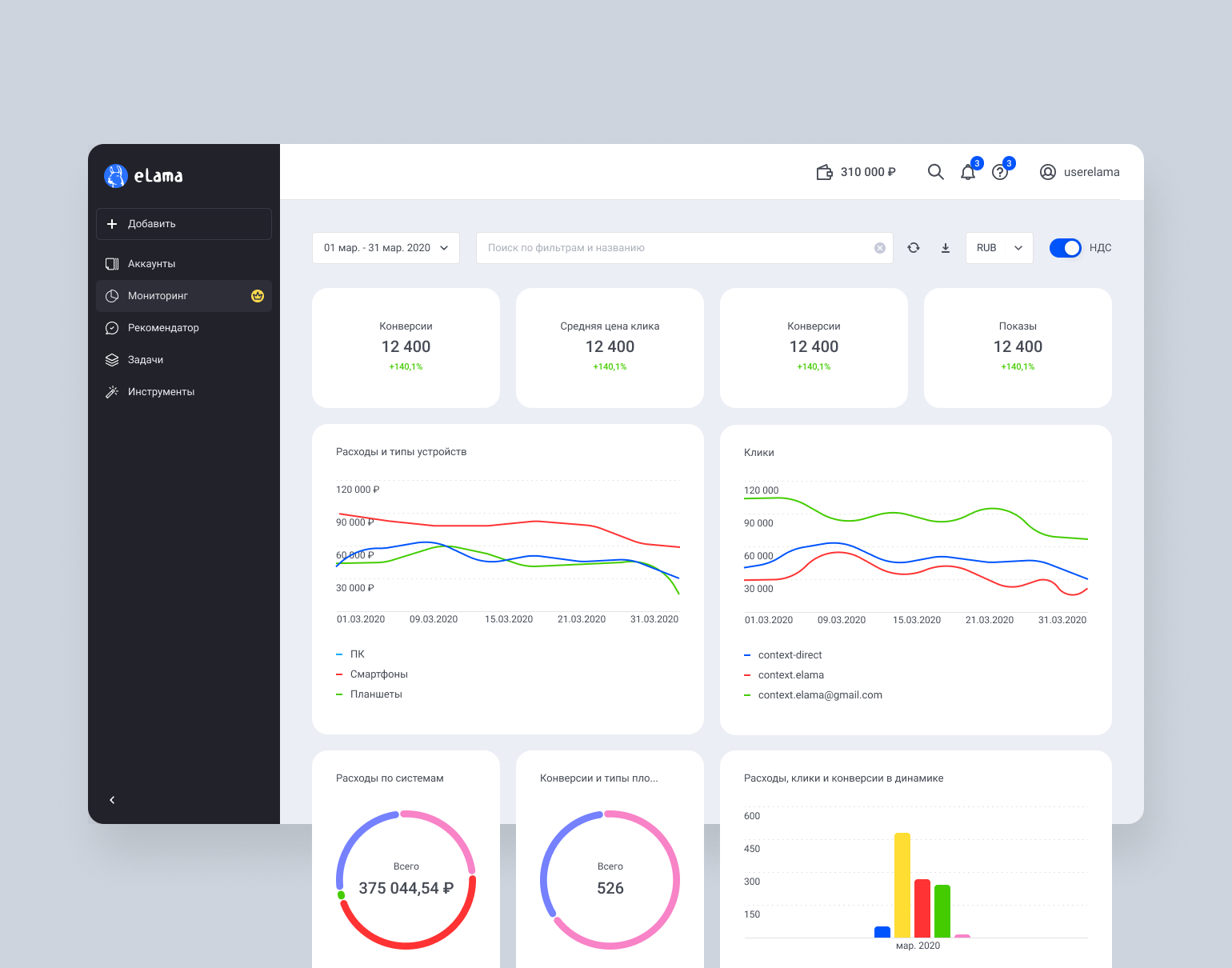Download report using the download icon

tap(946, 248)
